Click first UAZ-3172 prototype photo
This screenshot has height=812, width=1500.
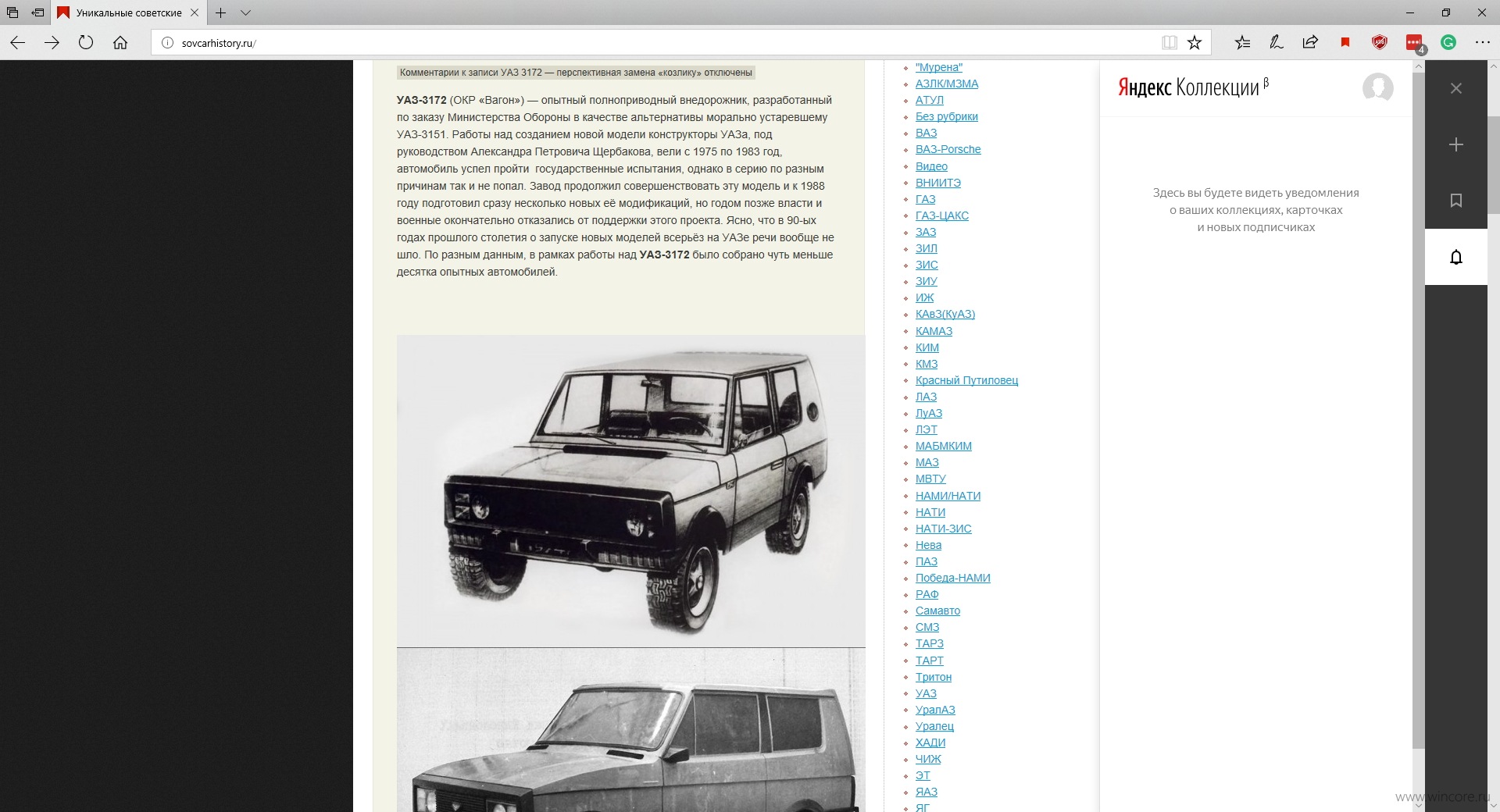point(631,491)
